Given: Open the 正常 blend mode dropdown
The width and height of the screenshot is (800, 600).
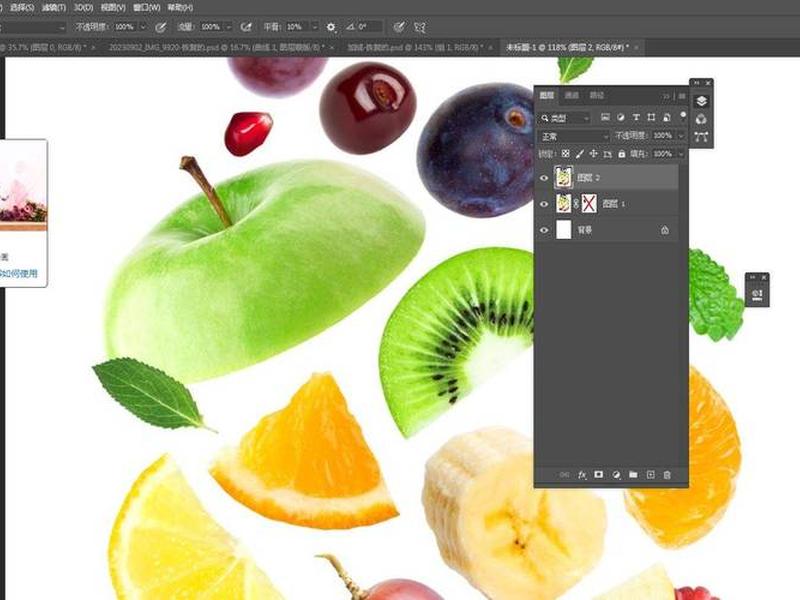Looking at the screenshot, I should (x=574, y=136).
